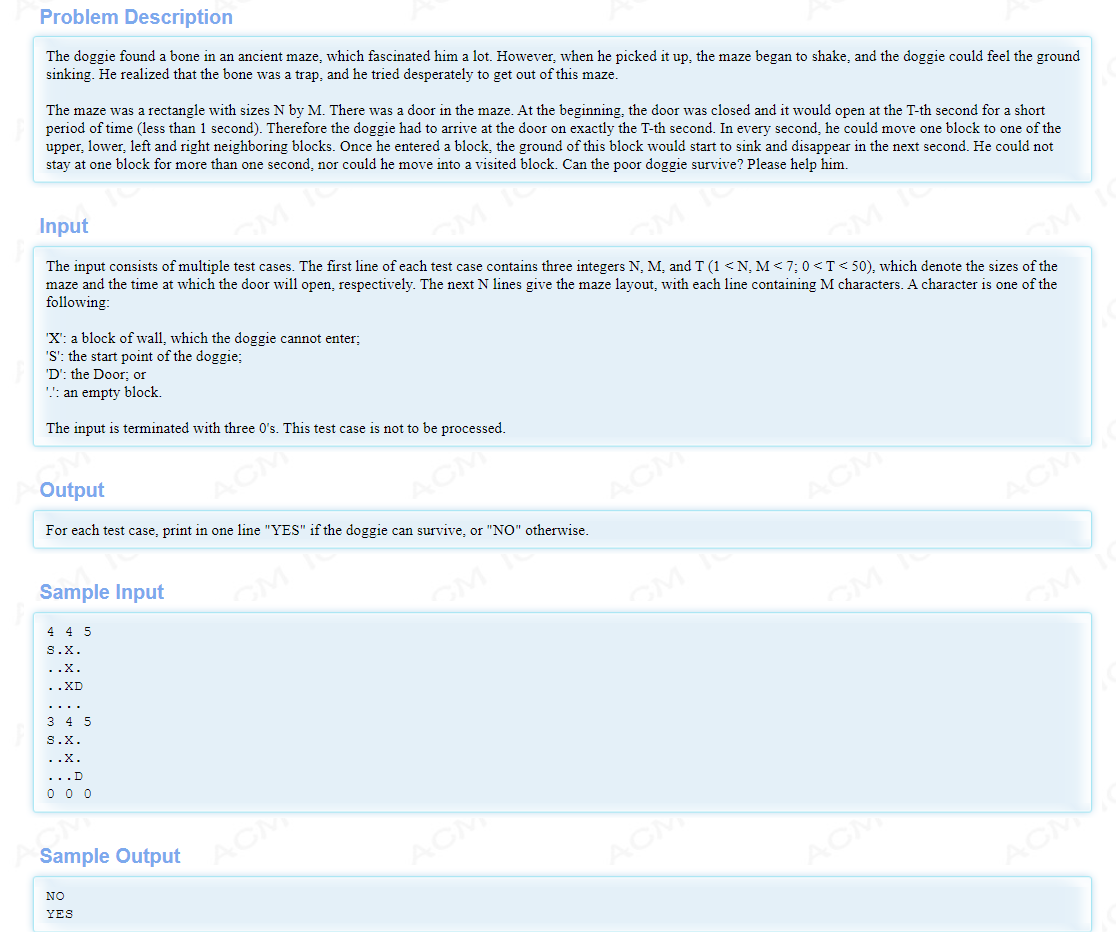
Task: Click the "Problem Description" heading
Action: pos(136,17)
